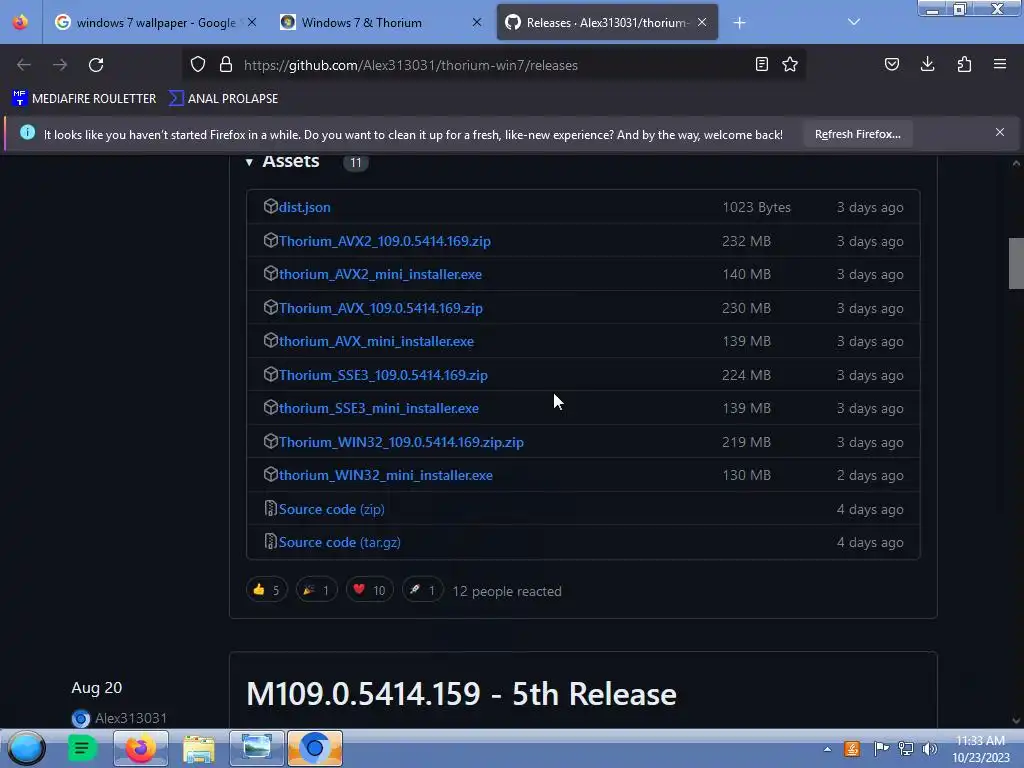Download Thorium_SSE3_109.0.5414.169.zip

click(x=383, y=376)
